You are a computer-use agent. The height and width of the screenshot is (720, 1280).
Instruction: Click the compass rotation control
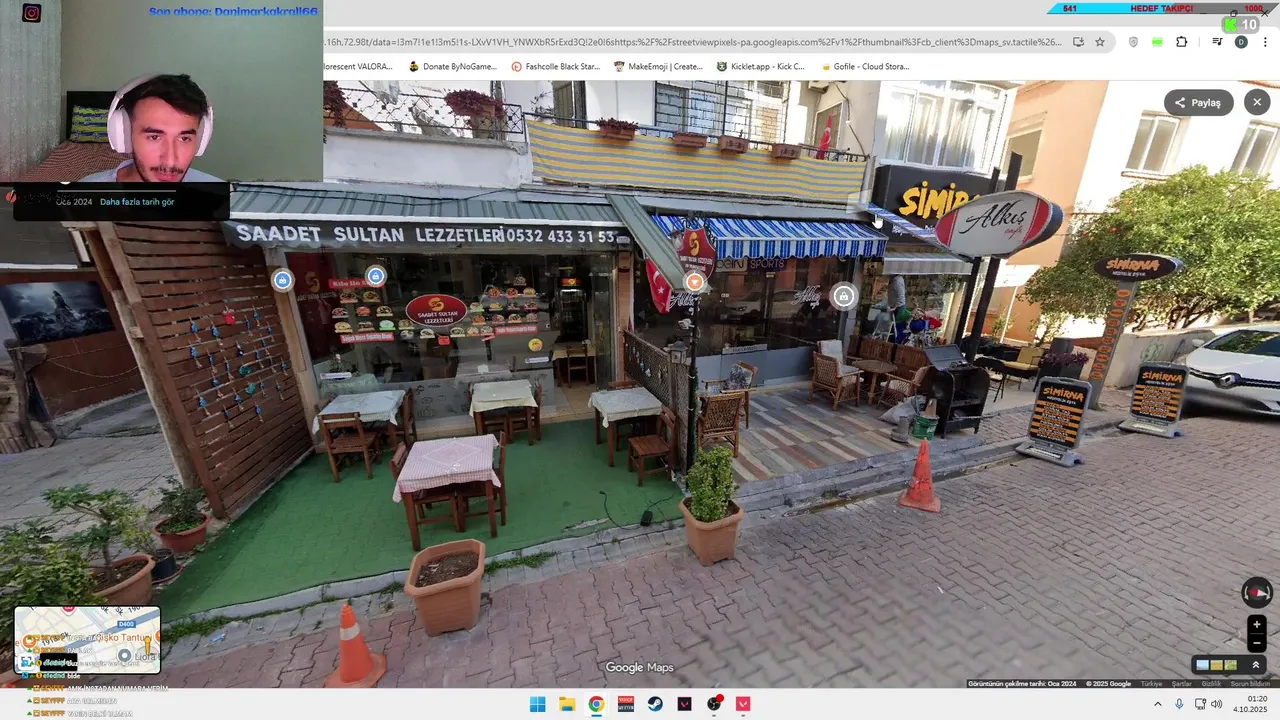(x=1257, y=593)
